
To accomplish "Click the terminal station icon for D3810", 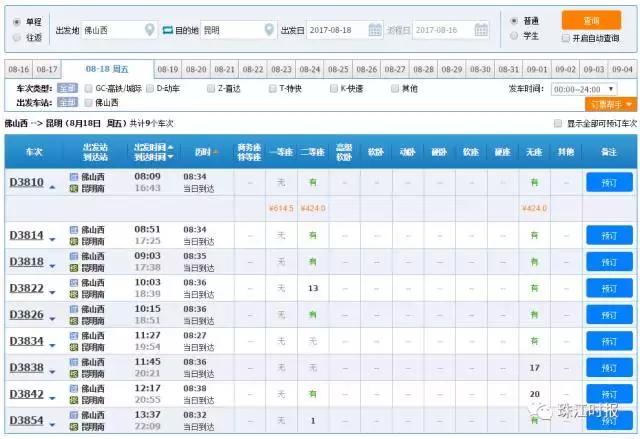I will coord(73,188).
